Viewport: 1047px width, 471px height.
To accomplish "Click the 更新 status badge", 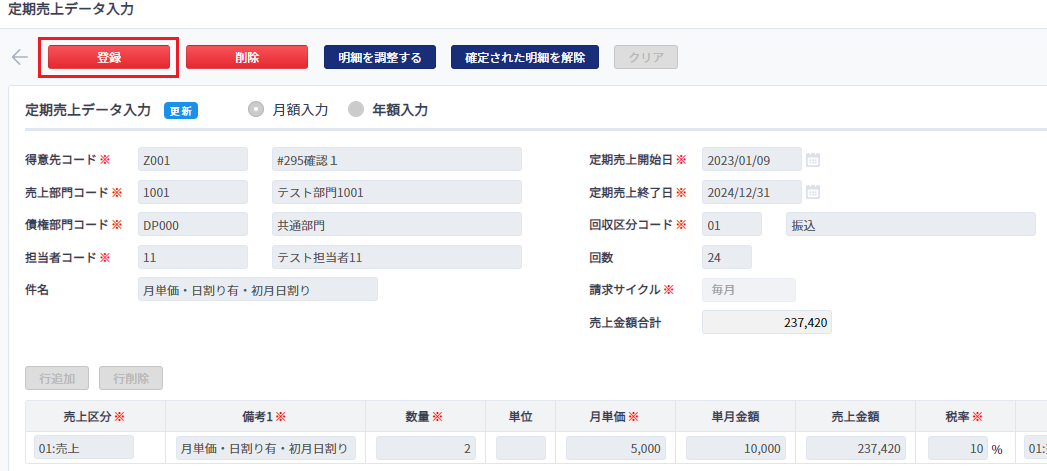I will [x=180, y=111].
